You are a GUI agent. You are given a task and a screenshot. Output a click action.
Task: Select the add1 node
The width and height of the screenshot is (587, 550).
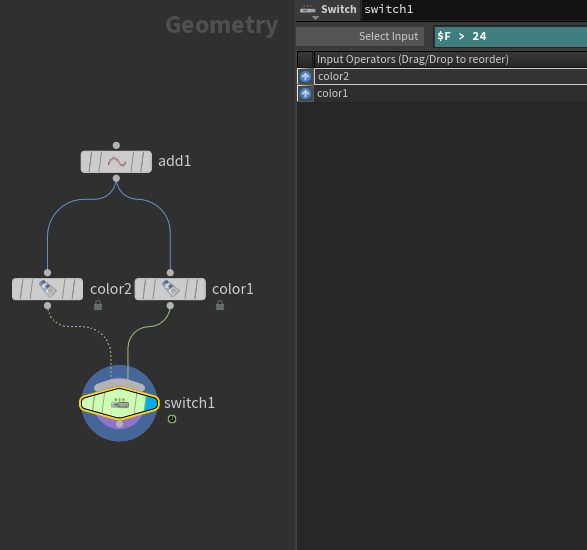(x=116, y=162)
